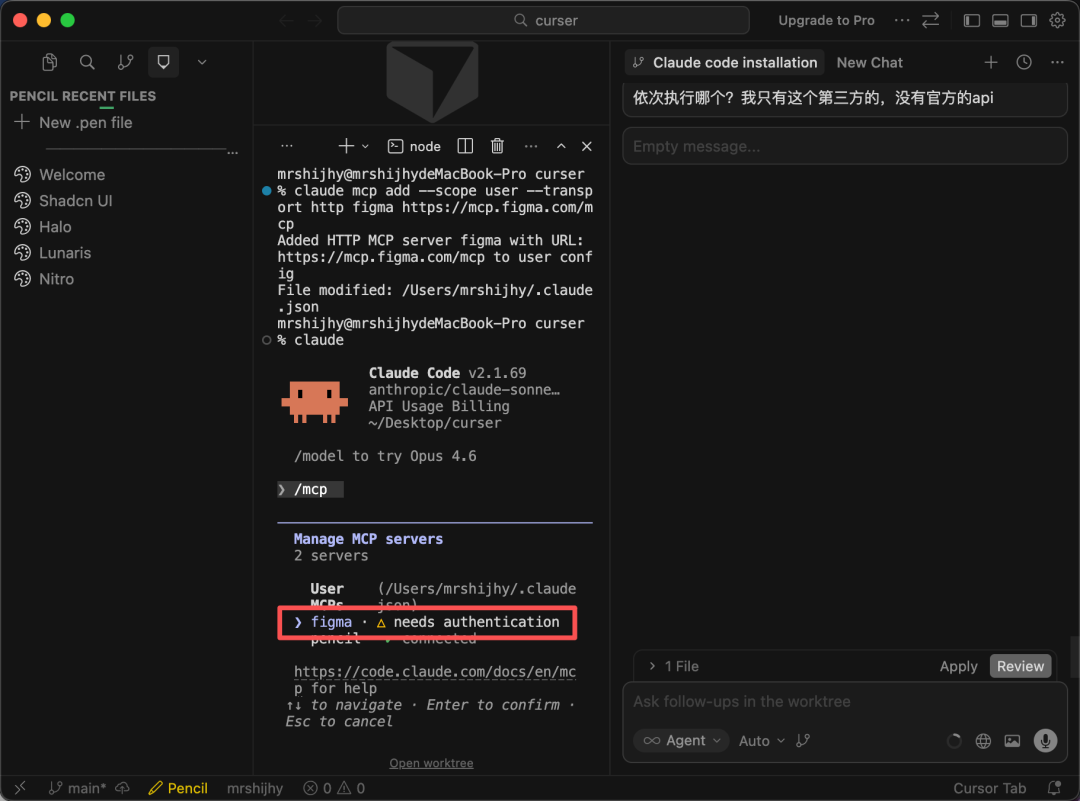Click the chat message about third-party api
This screenshot has height=801, width=1080.
pos(844,98)
